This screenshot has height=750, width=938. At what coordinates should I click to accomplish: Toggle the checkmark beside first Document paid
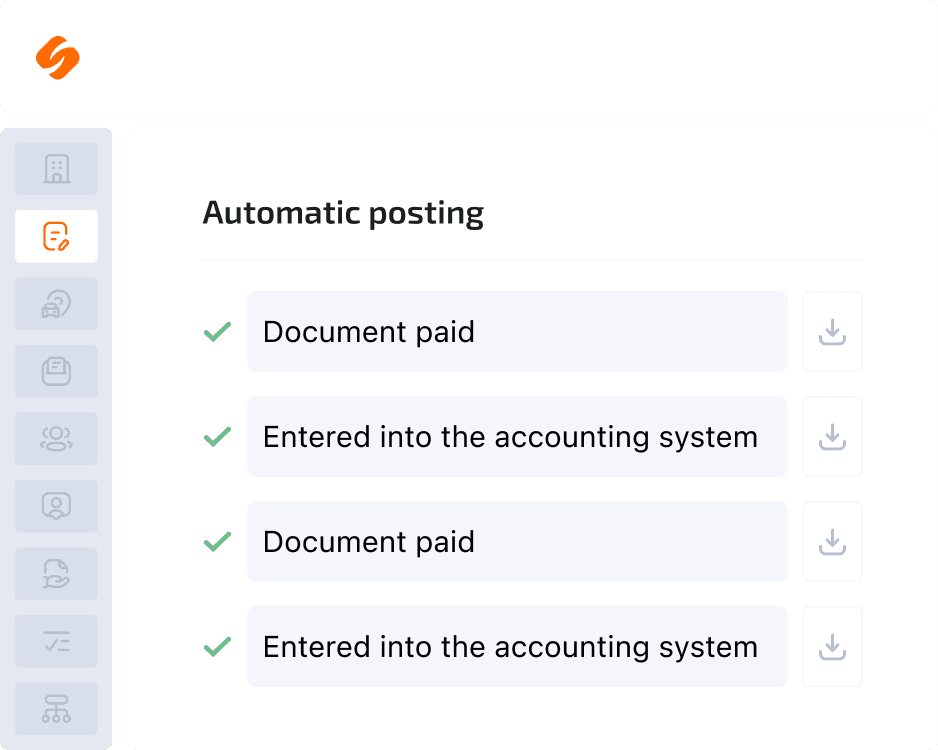(217, 332)
